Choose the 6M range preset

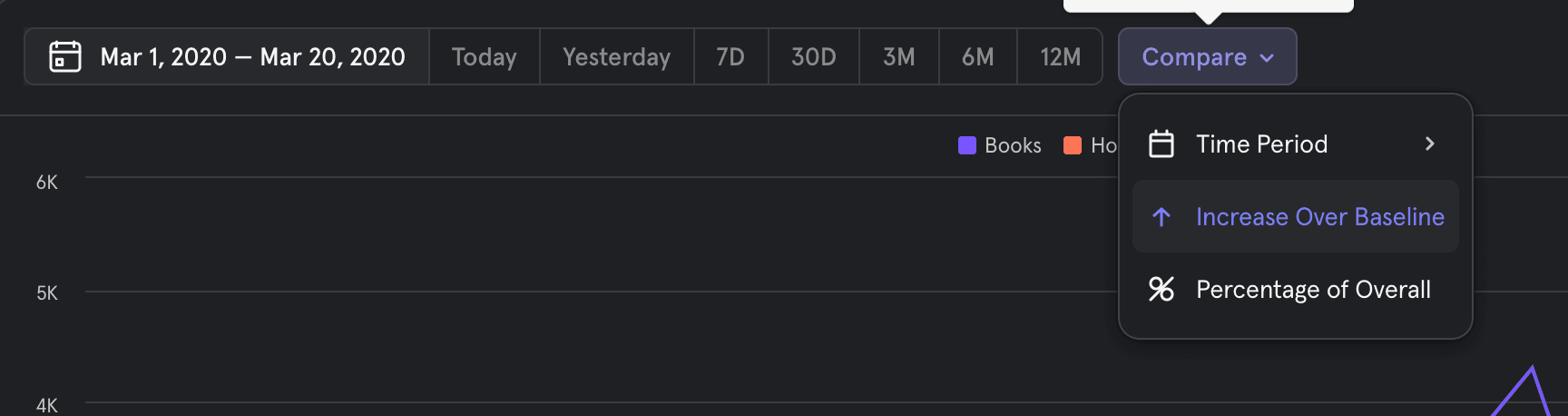978,56
